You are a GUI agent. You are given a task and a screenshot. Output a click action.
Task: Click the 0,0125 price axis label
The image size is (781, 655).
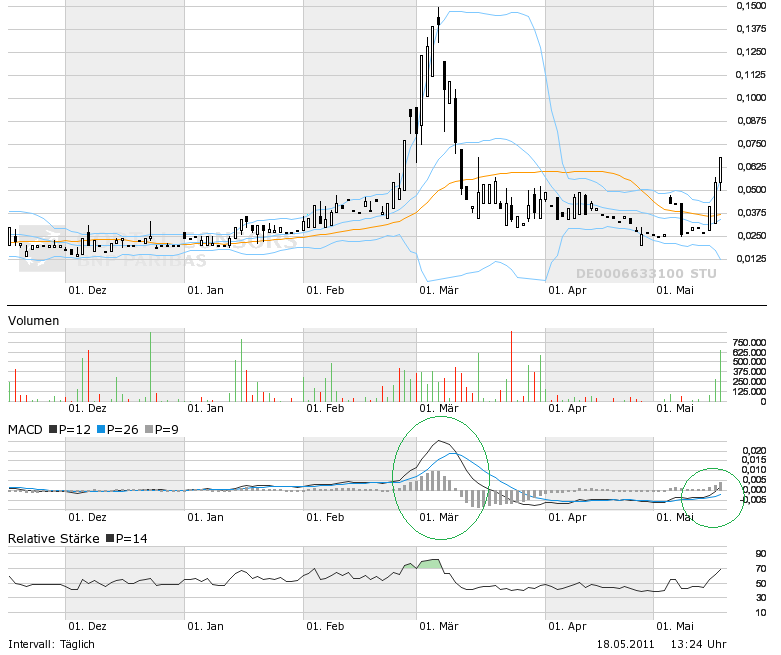click(x=751, y=259)
